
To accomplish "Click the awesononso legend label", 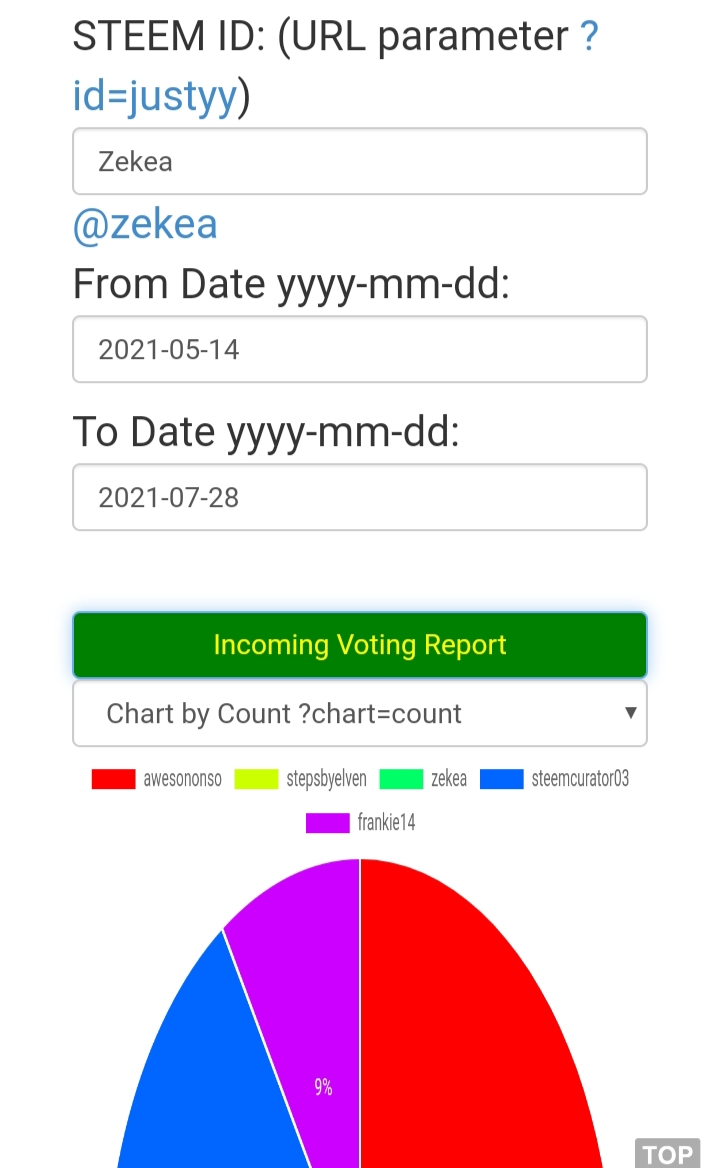I will click(183, 779).
